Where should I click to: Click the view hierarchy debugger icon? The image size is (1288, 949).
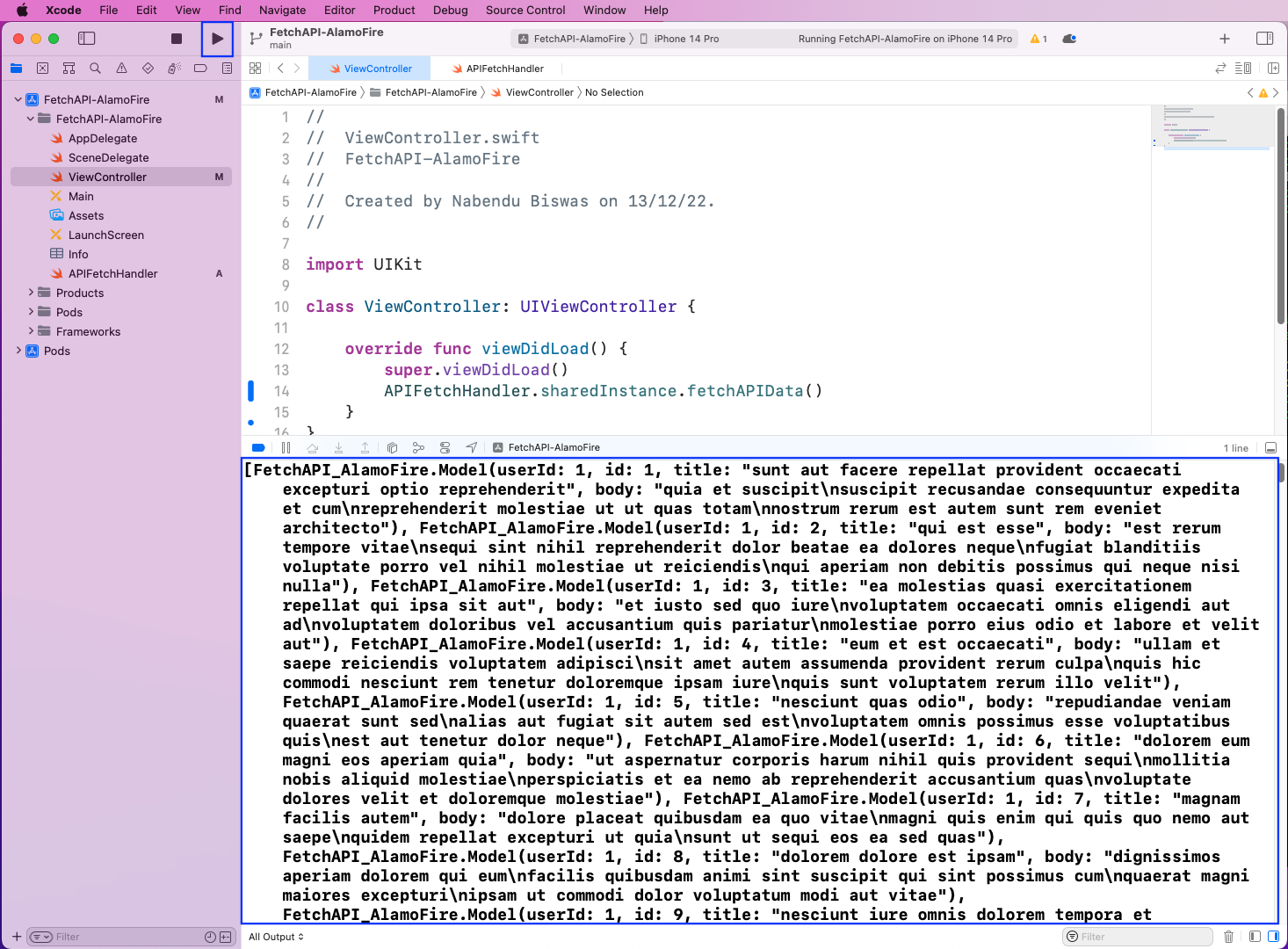pos(392,447)
